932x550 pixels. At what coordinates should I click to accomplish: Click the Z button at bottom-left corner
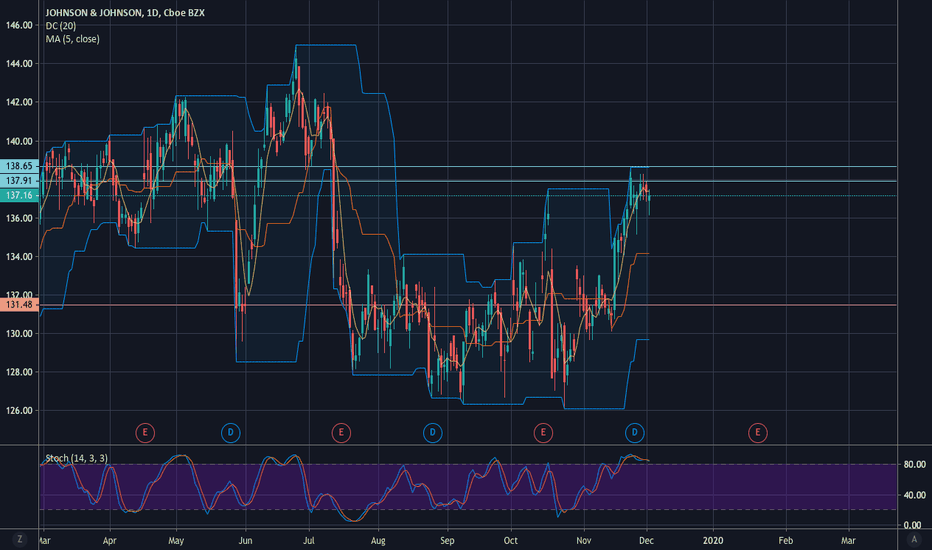click(x=20, y=539)
